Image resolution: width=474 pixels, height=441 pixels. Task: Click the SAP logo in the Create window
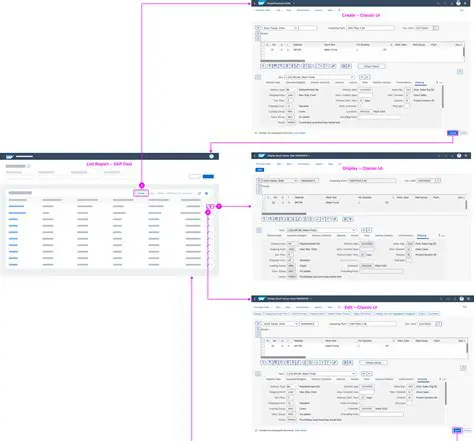click(261, 3)
